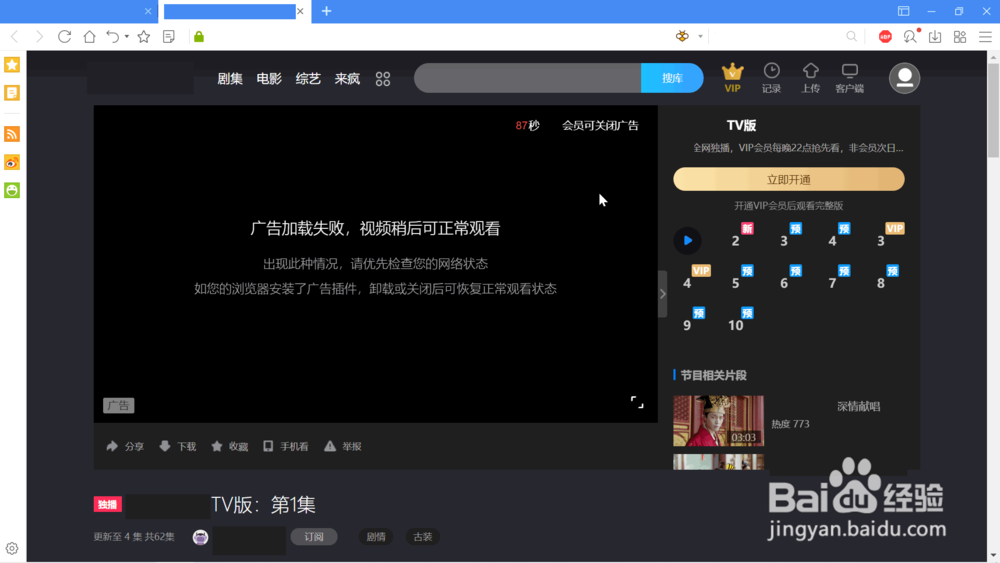Close the active blue tab
The image size is (1000, 563).
tap(300, 11)
